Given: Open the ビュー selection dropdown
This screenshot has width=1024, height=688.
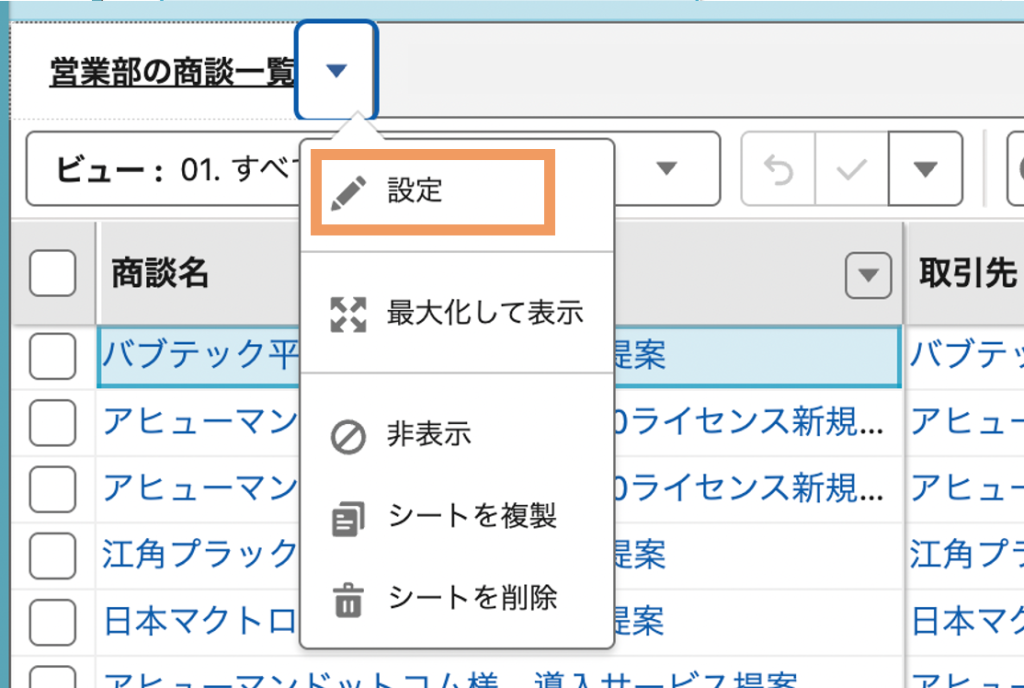Looking at the screenshot, I should point(666,169).
